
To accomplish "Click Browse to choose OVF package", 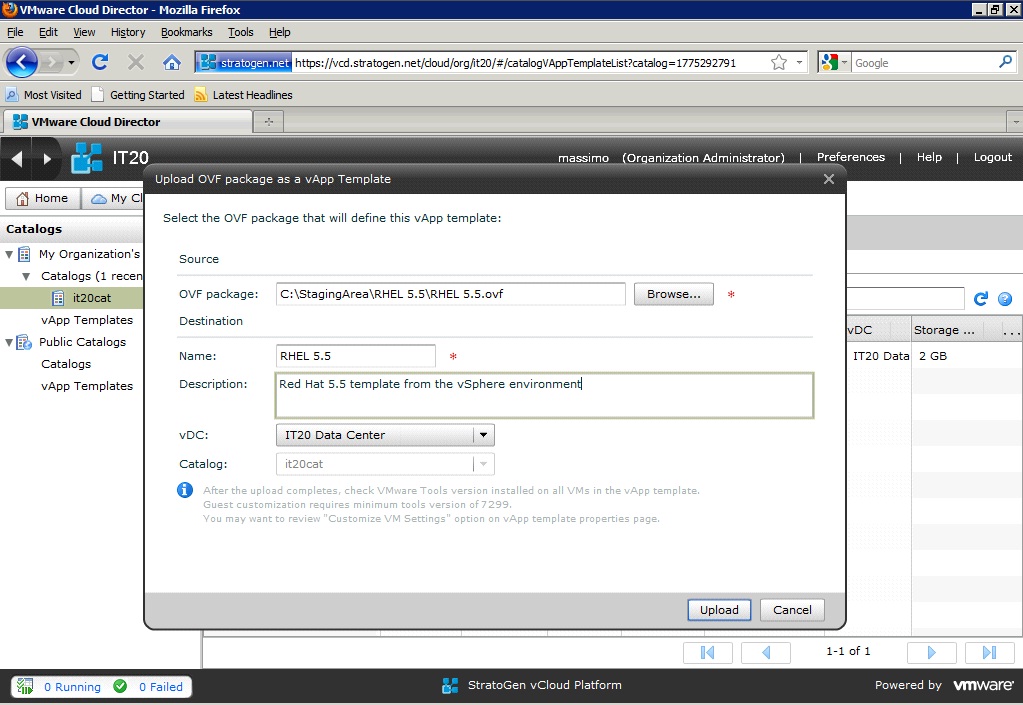I will 673,294.
